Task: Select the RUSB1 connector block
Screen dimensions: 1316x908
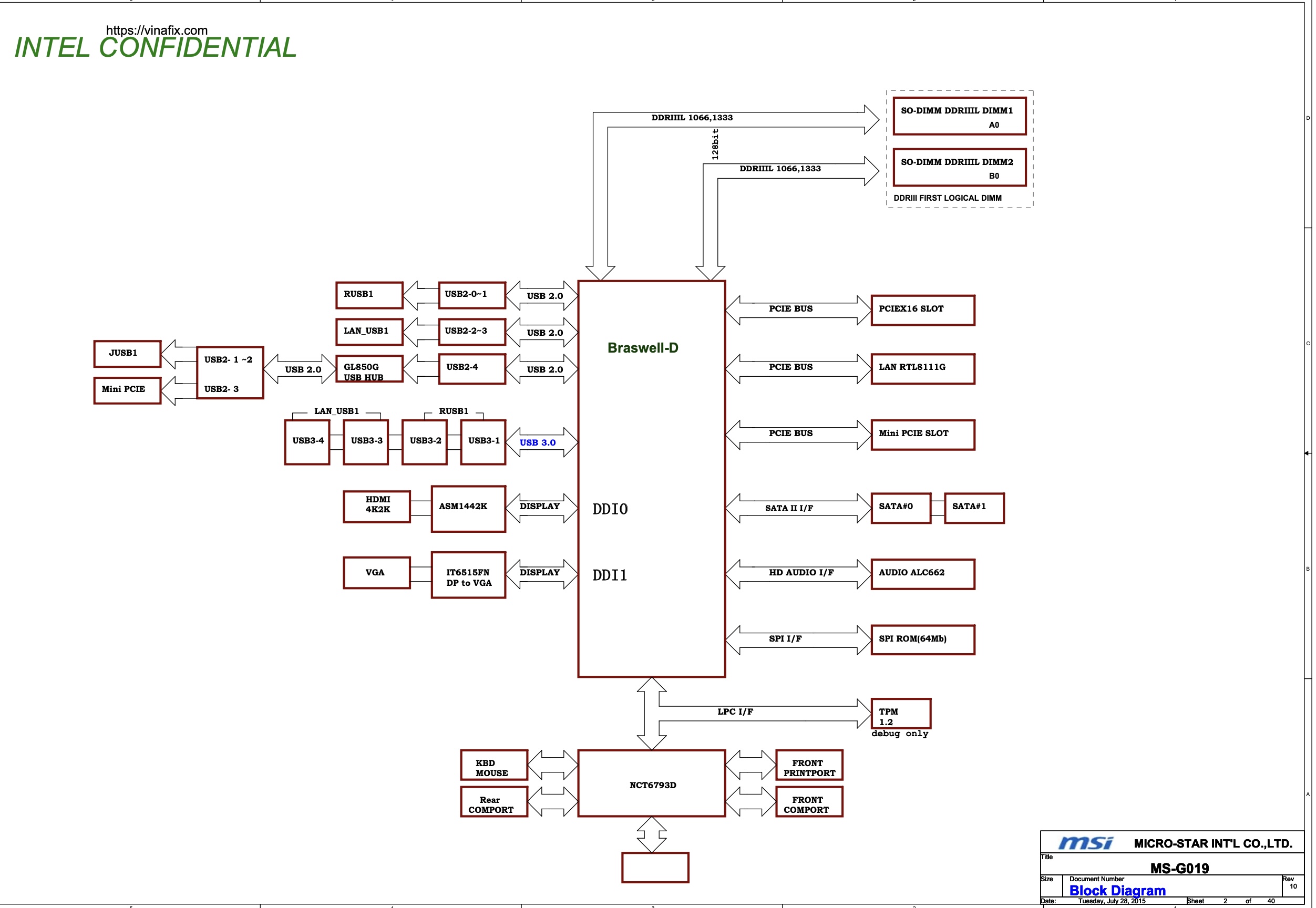Action: pos(369,295)
